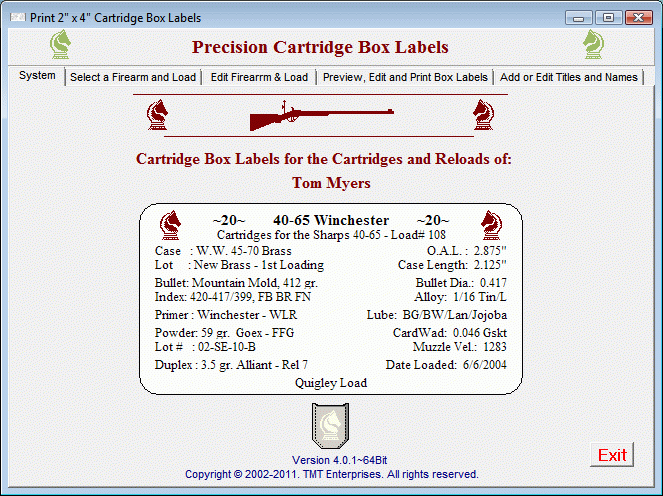This screenshot has height=496, width=663.
Task: Click the Bullet: Mountain Mold, 412 gr. line
Action: pos(236,282)
